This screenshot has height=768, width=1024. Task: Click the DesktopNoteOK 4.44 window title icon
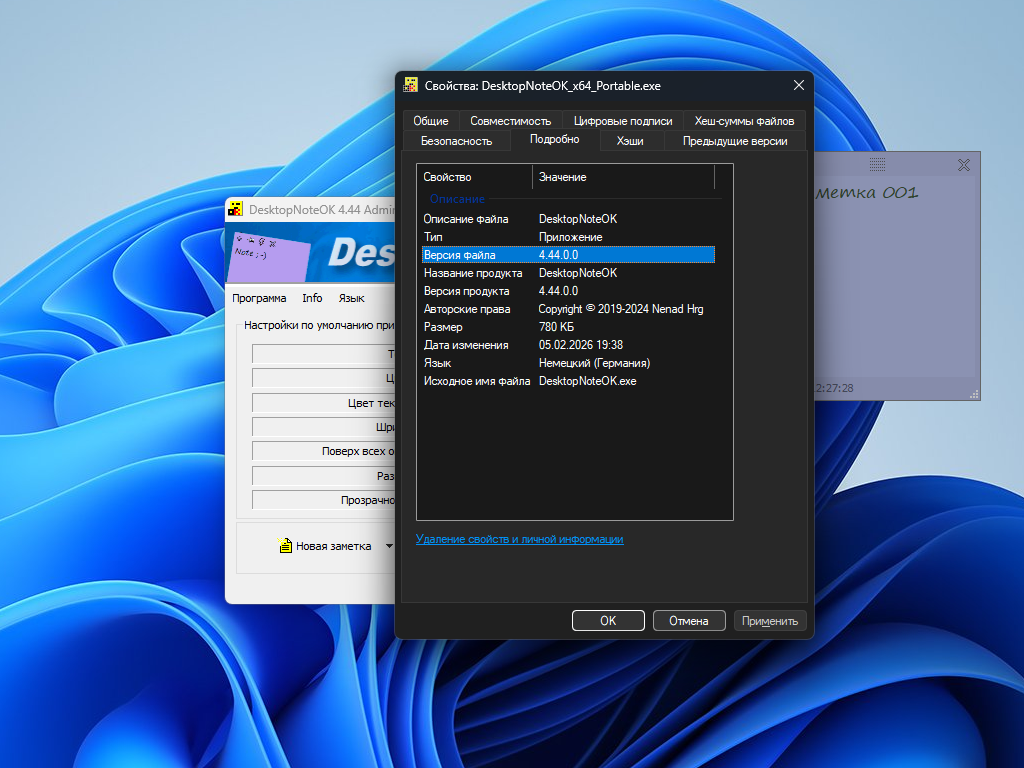click(x=235, y=210)
